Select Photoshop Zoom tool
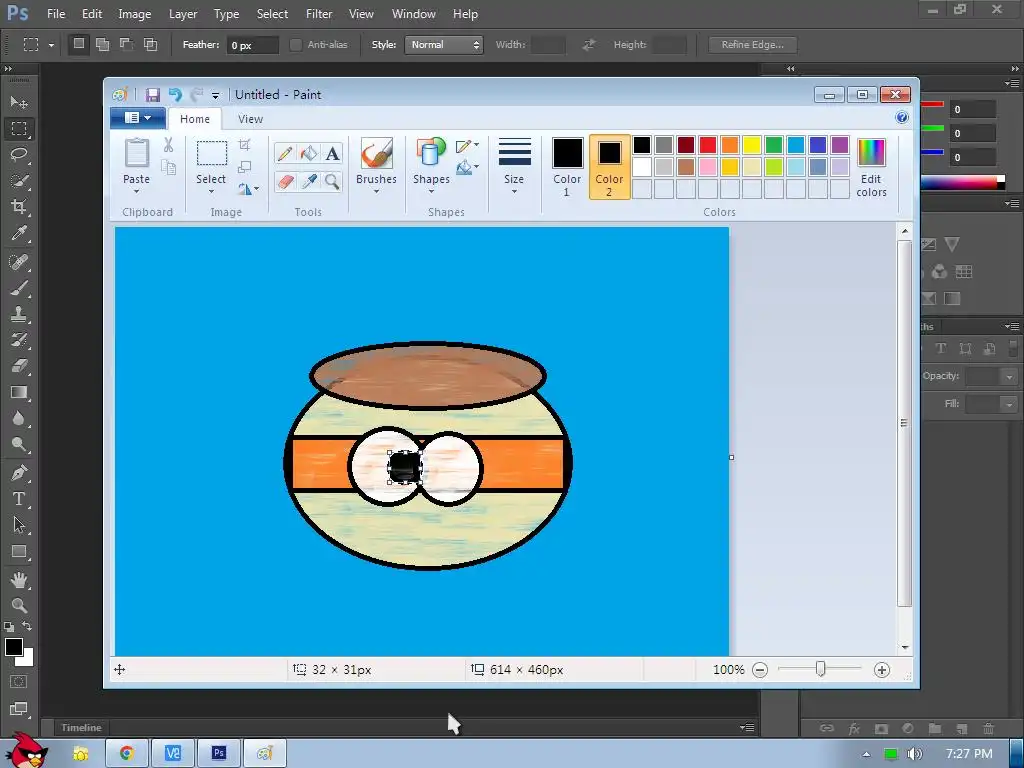Image resolution: width=1024 pixels, height=768 pixels. click(19, 605)
